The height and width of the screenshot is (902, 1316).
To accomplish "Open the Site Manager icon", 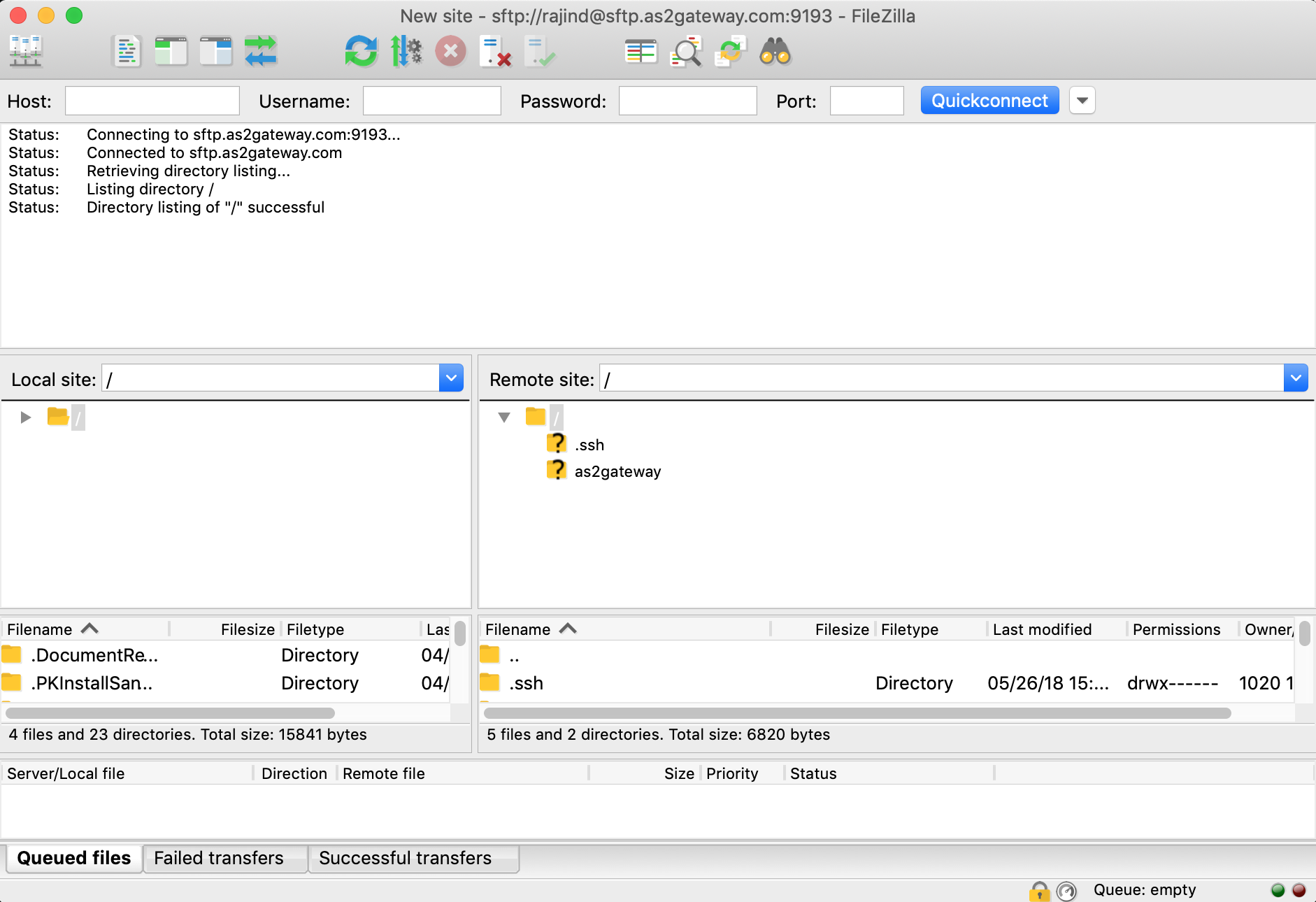I will coord(26,52).
